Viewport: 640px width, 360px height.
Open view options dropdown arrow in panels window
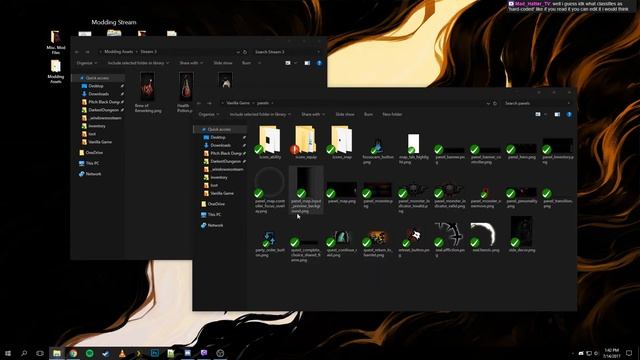point(546,115)
